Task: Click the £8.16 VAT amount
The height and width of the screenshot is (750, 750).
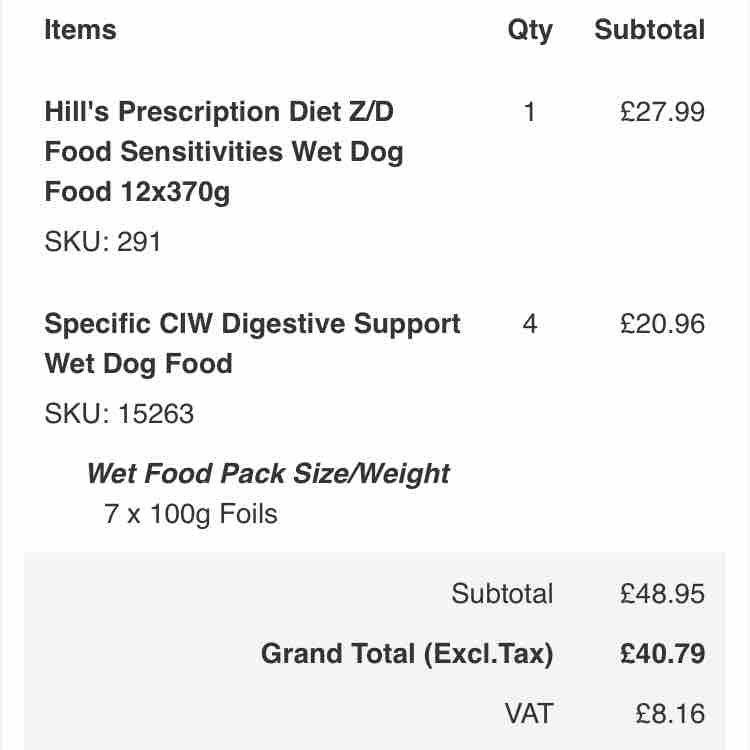Action: [670, 714]
